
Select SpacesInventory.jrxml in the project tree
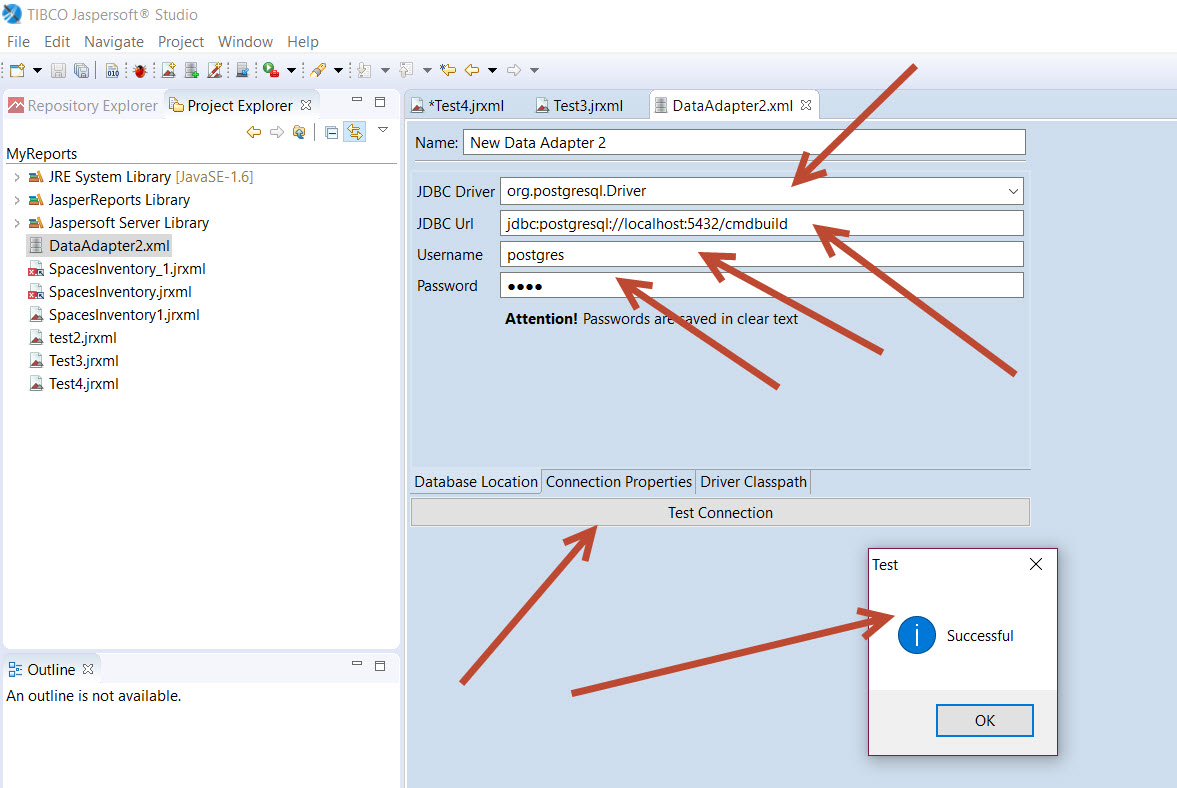click(120, 292)
